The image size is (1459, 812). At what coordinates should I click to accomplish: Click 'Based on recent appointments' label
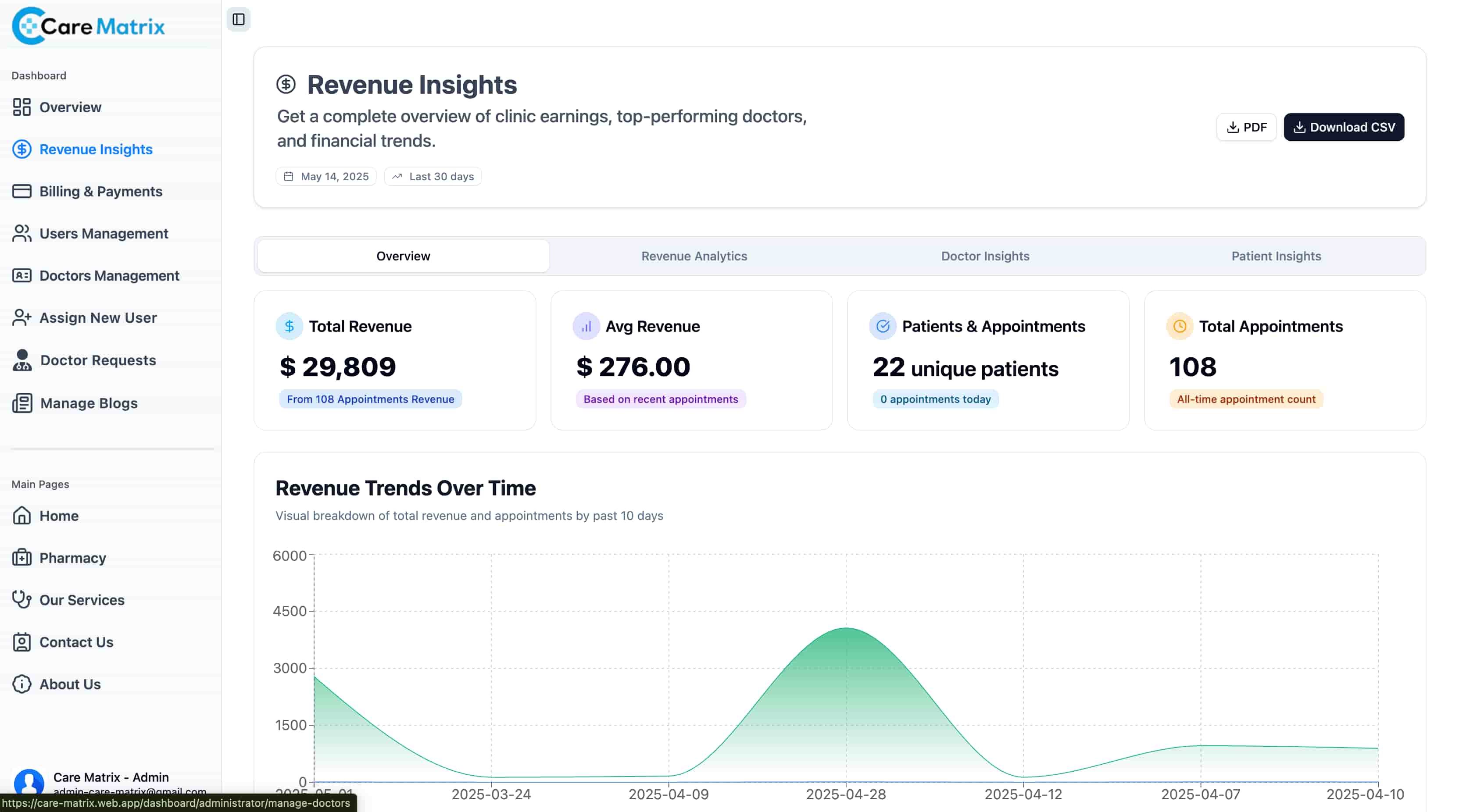660,399
